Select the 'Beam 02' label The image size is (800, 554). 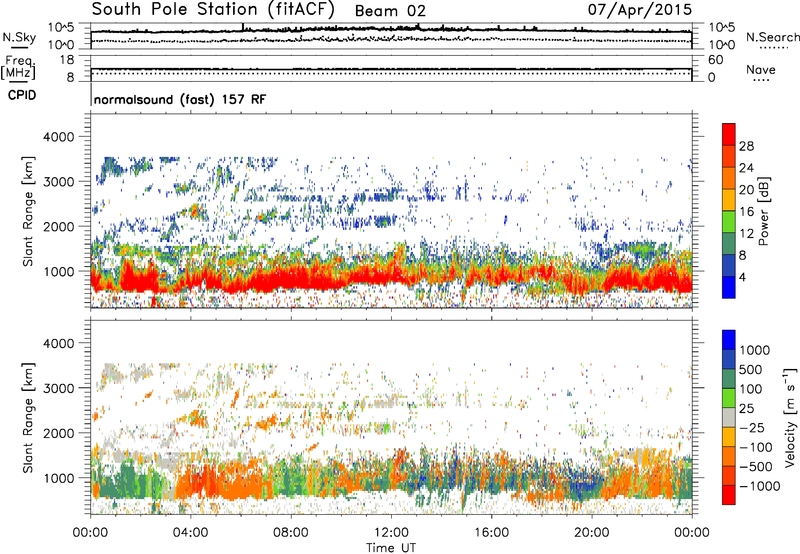(x=390, y=11)
